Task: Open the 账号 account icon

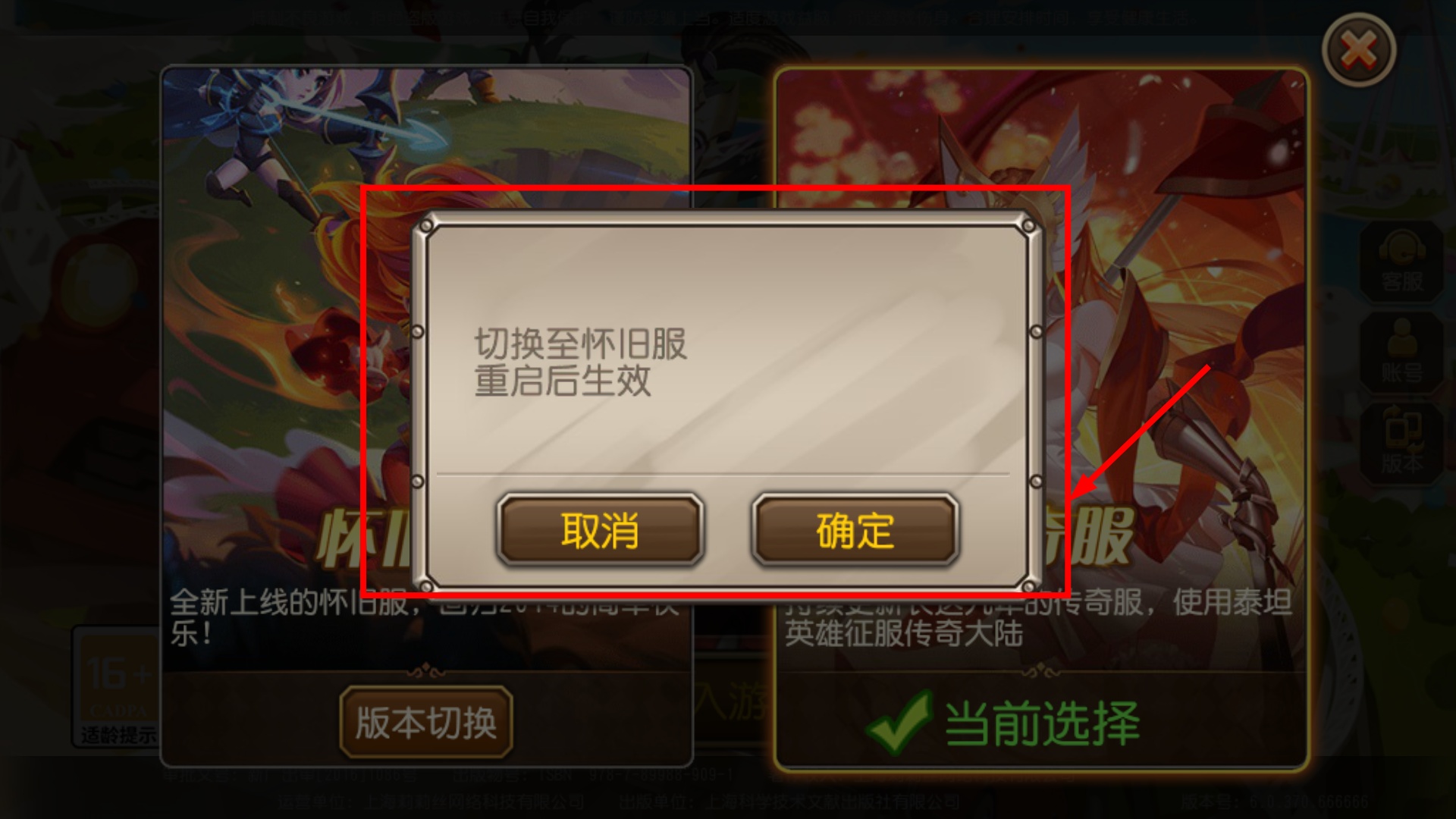Action: tap(1401, 353)
